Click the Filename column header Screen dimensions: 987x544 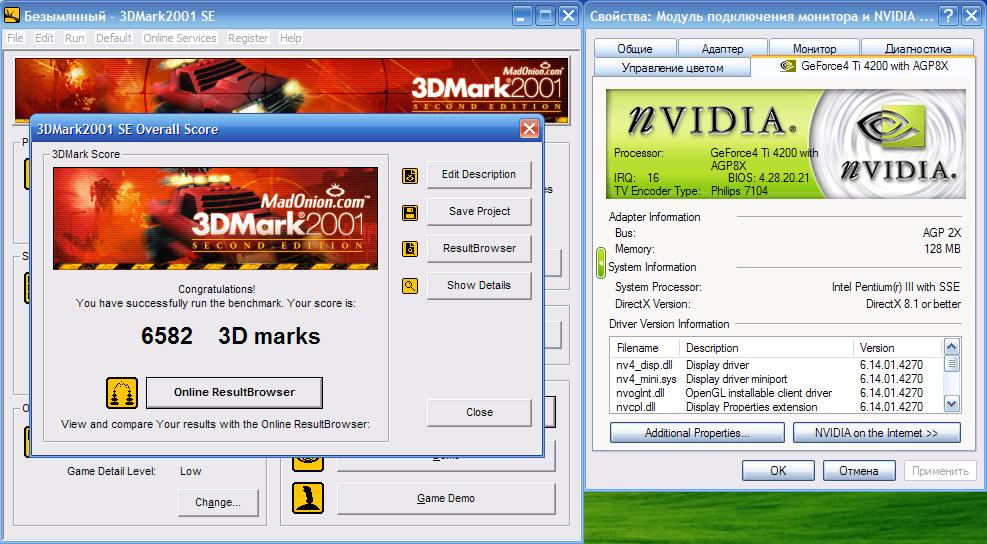[x=645, y=348]
